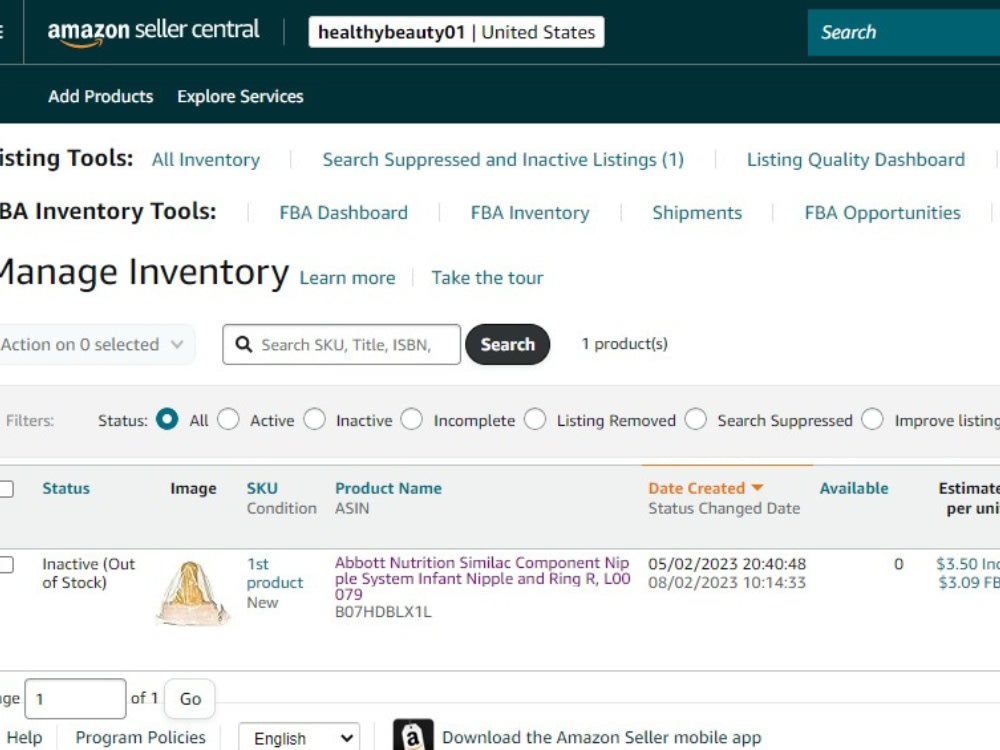Click the Take the tour link
Image resolution: width=1000 pixels, height=750 pixels.
pyautogui.click(x=487, y=278)
